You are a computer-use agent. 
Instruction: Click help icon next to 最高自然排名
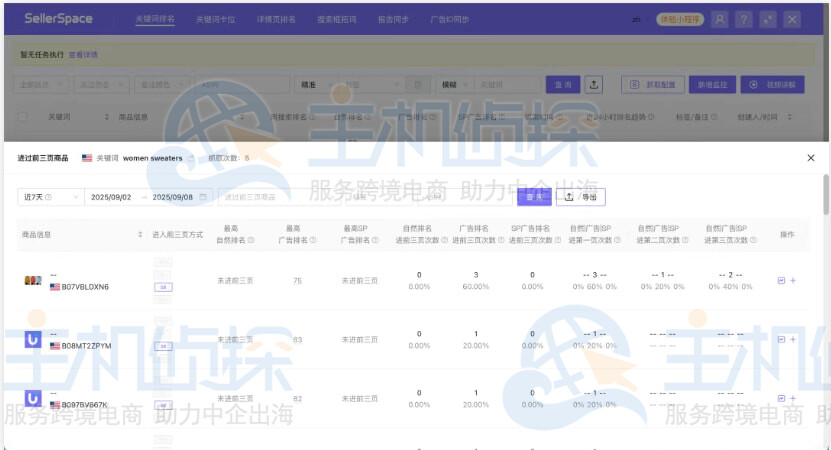click(x=250, y=240)
